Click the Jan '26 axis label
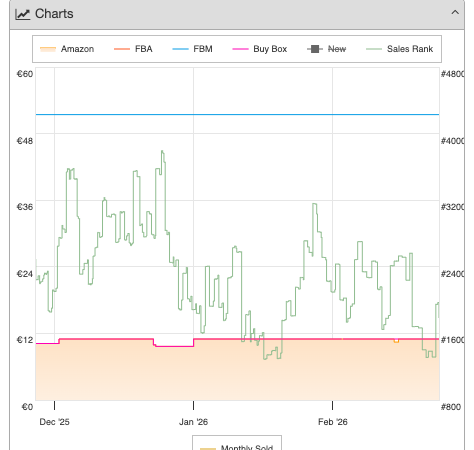This screenshot has width=474, height=450. pos(193,422)
